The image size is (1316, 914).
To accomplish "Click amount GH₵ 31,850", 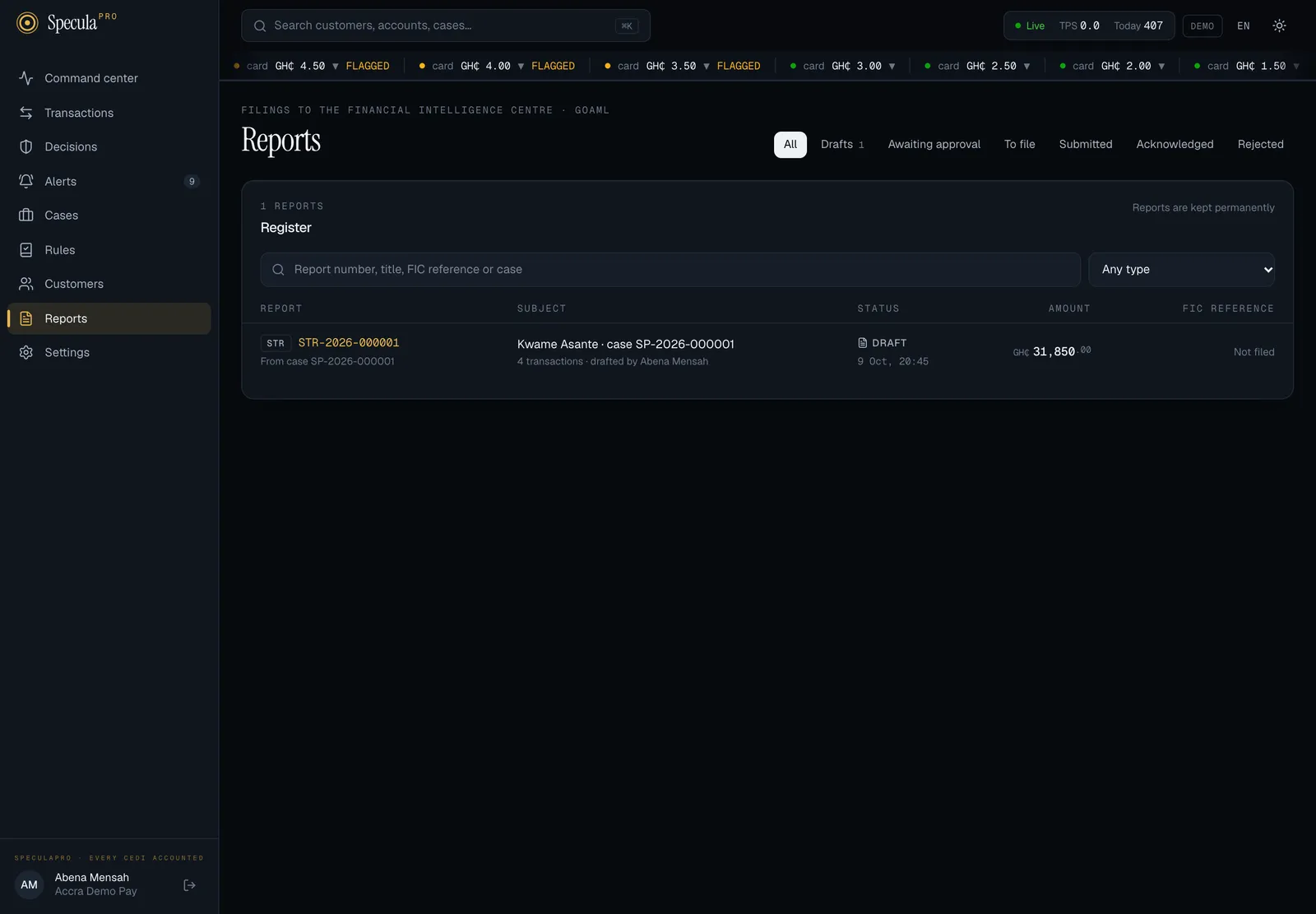I will point(1052,352).
